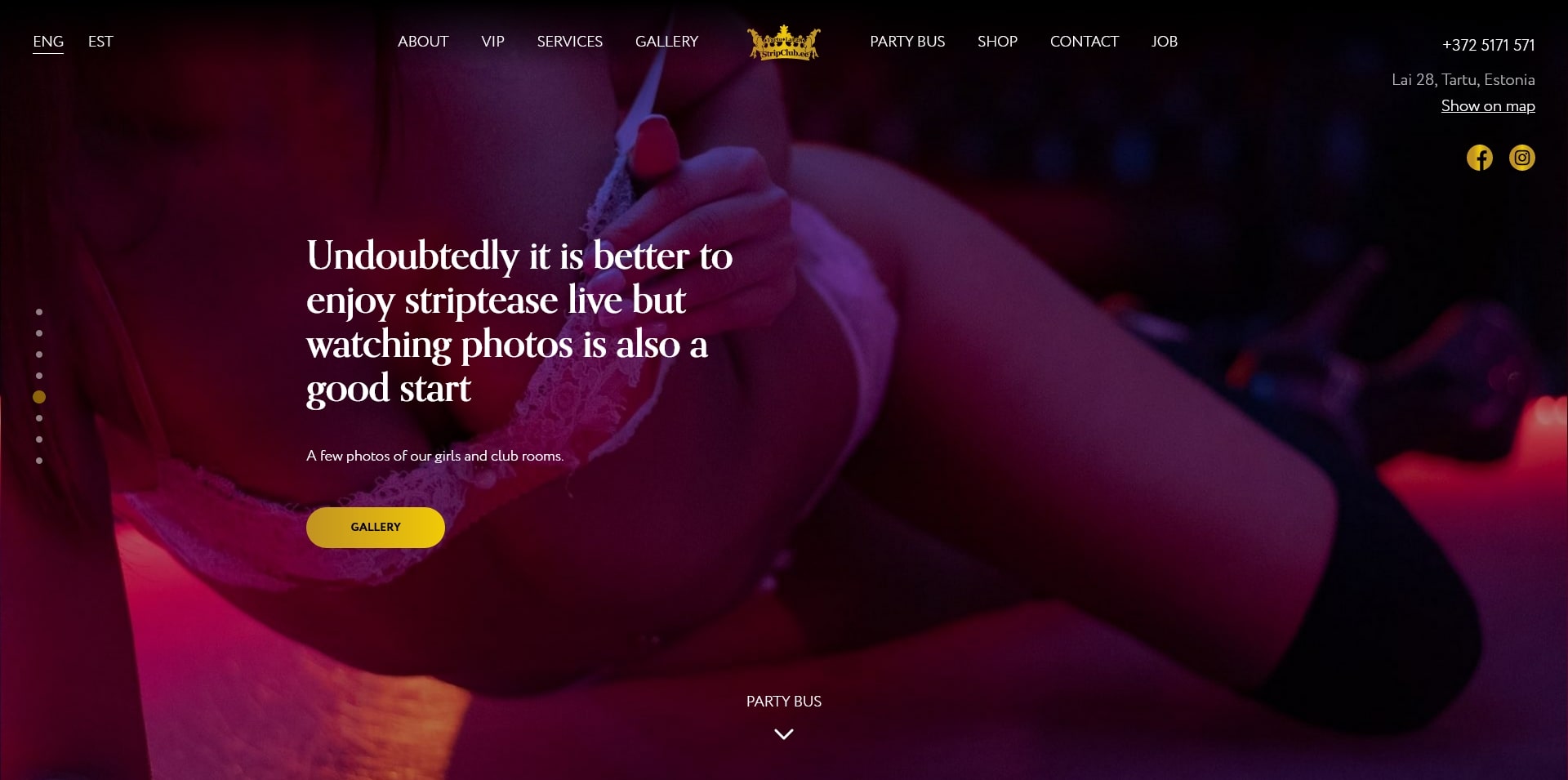Open the Shop navigation item

(997, 42)
